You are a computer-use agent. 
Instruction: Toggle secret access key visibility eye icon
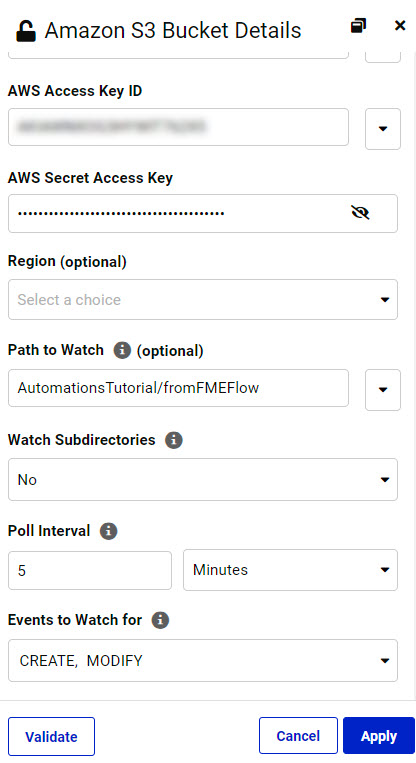coord(360,213)
